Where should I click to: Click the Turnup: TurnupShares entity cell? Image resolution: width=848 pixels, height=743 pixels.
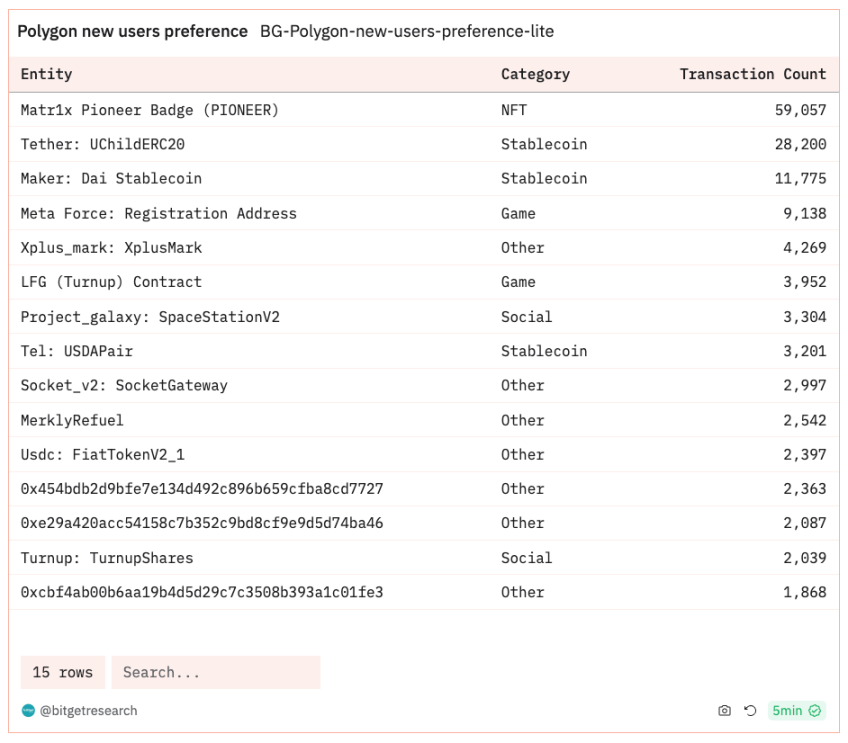pyautogui.click(x=107, y=558)
